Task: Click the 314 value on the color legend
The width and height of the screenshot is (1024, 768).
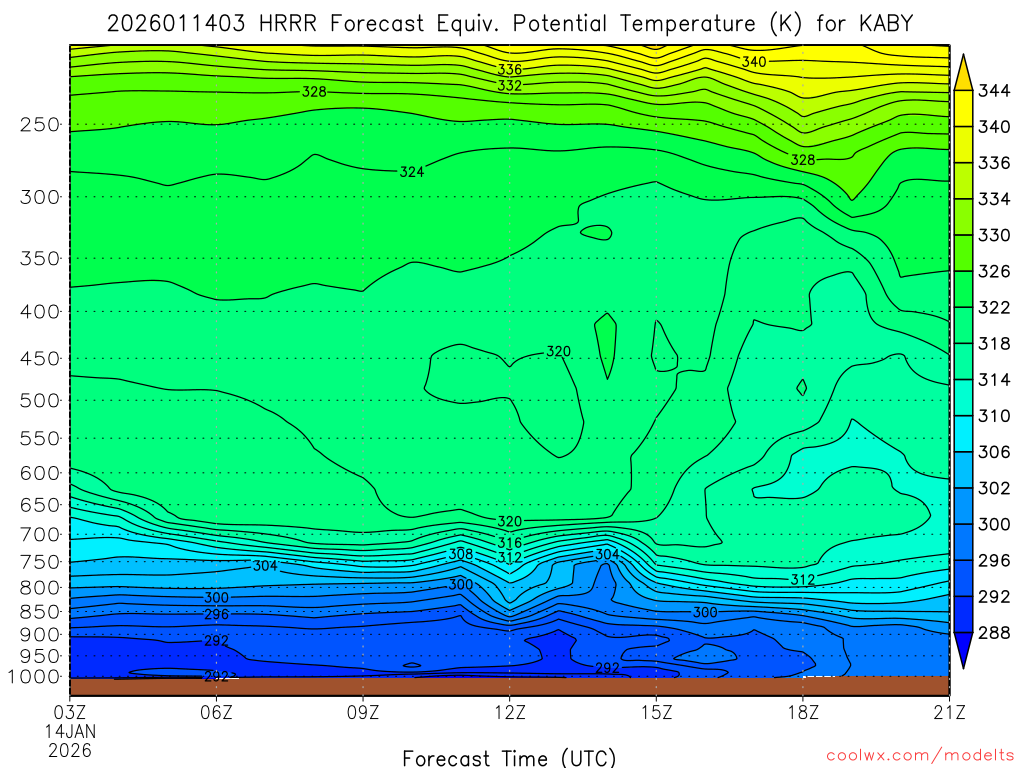Action: 993,380
